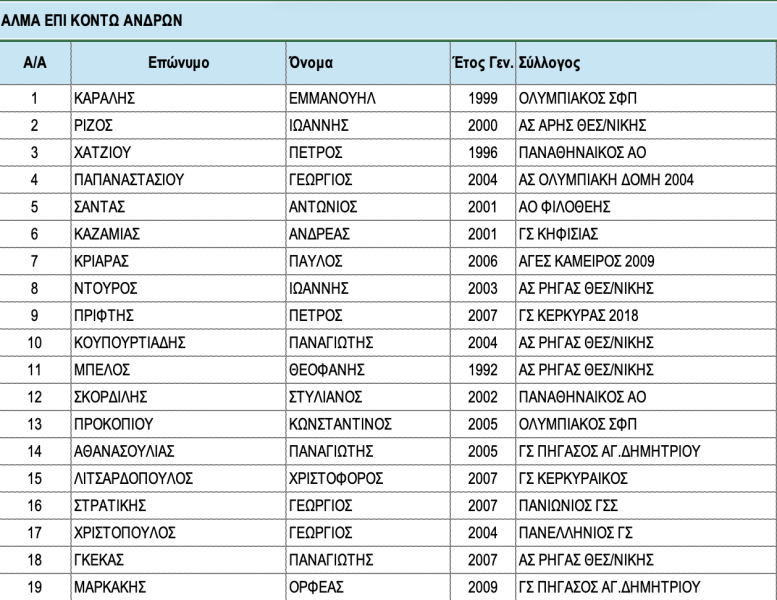
Task: Select the Έτος Γεν. column header
Action: (483, 63)
